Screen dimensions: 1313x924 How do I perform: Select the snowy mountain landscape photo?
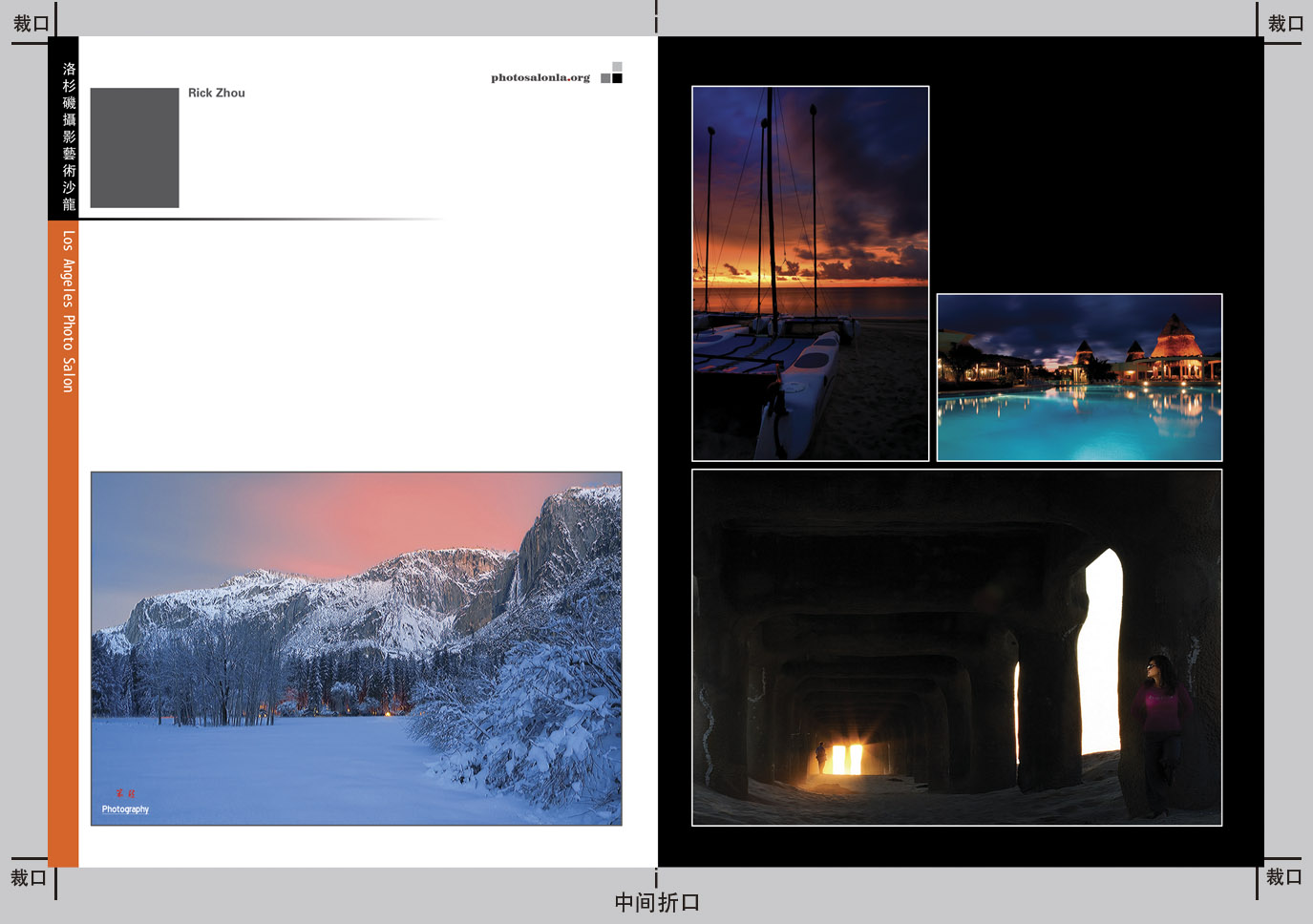click(x=356, y=648)
